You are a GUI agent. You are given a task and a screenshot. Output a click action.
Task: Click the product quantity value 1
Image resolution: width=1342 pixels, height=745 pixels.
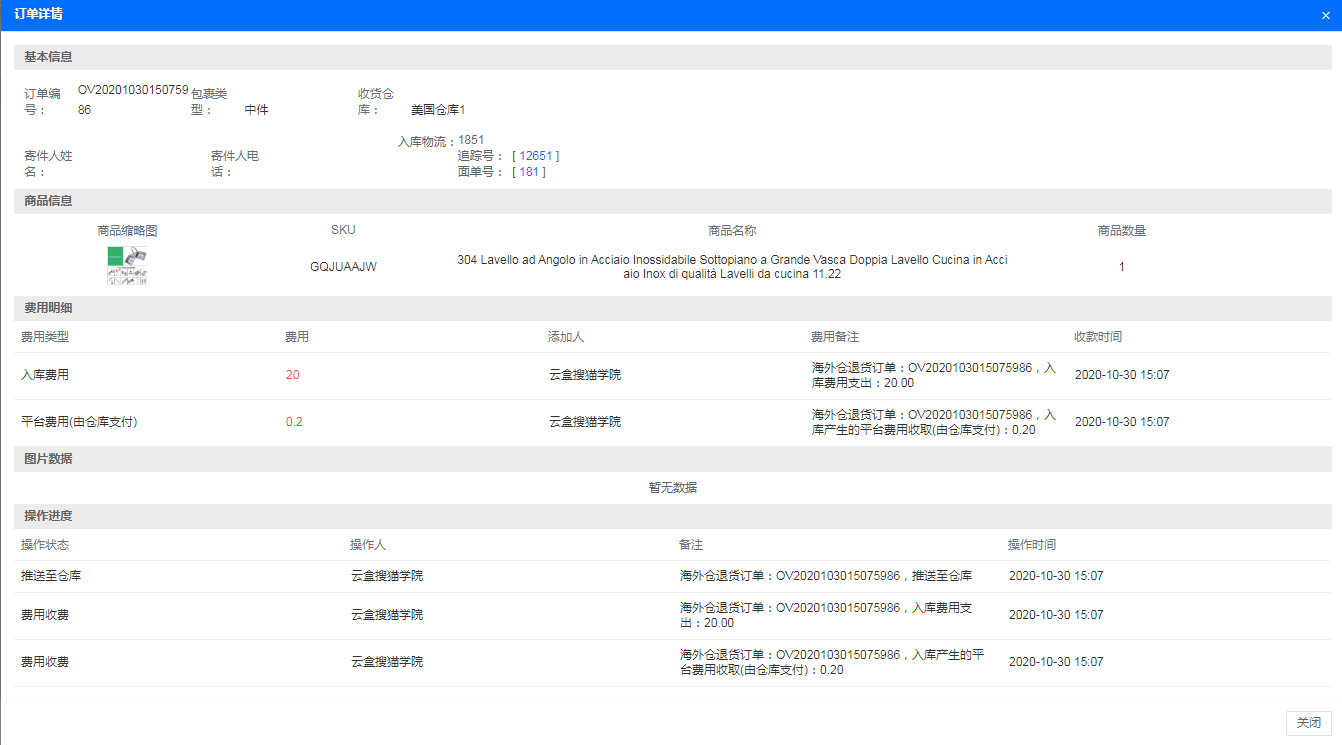1121,267
